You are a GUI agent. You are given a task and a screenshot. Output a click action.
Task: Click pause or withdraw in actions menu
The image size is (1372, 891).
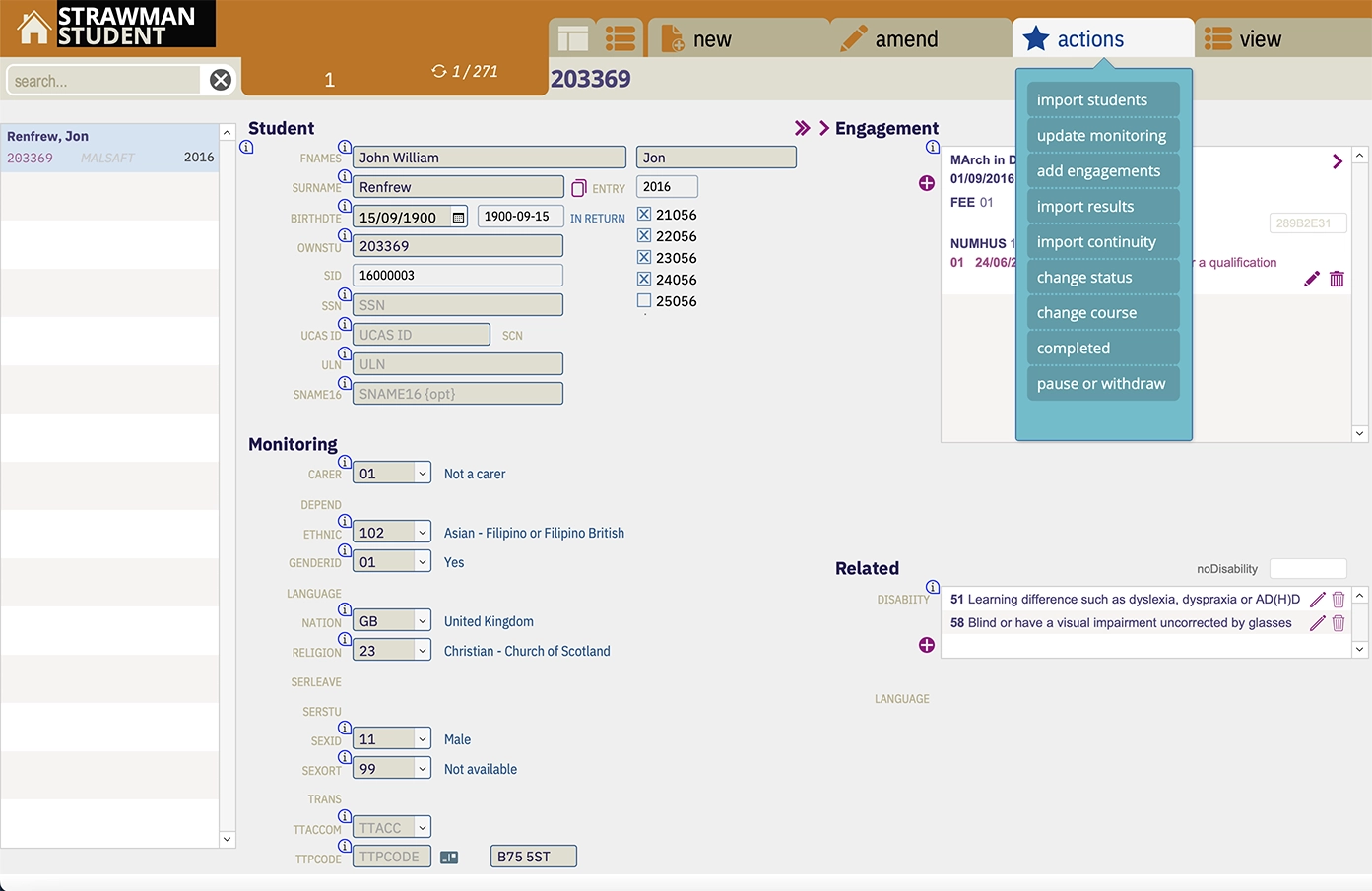pyautogui.click(x=1103, y=383)
